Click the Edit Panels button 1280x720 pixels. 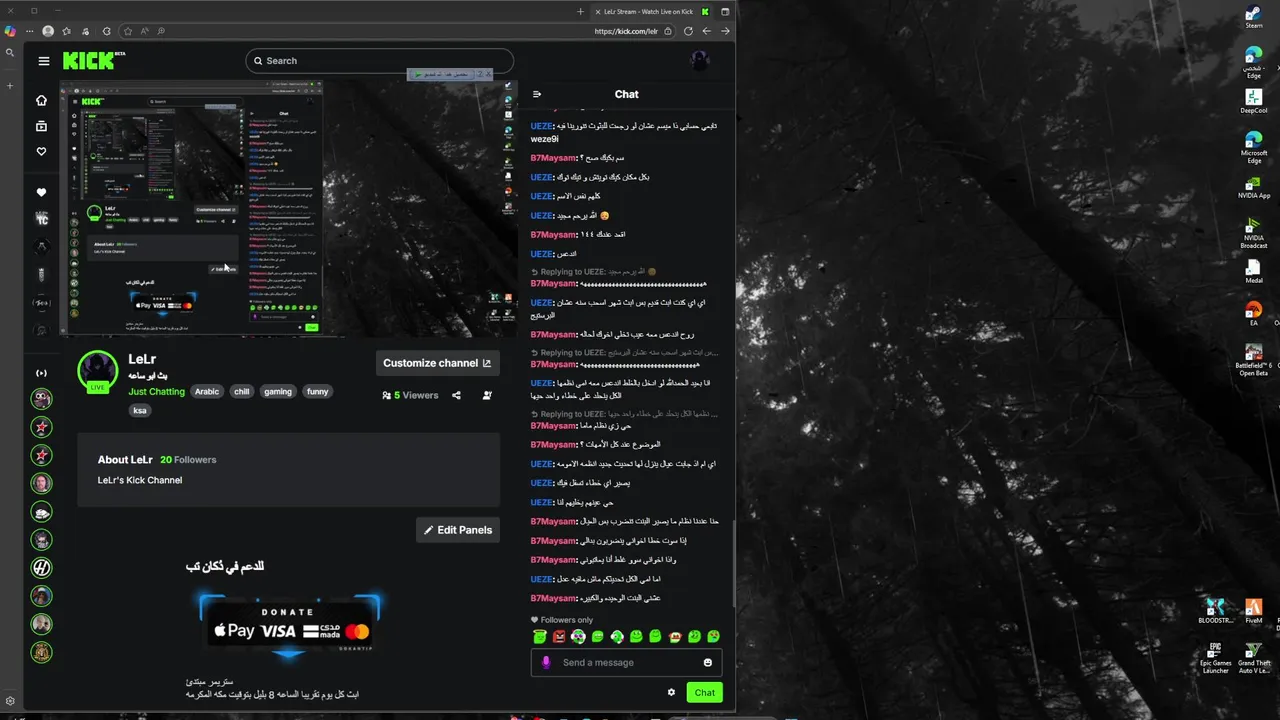point(458,530)
